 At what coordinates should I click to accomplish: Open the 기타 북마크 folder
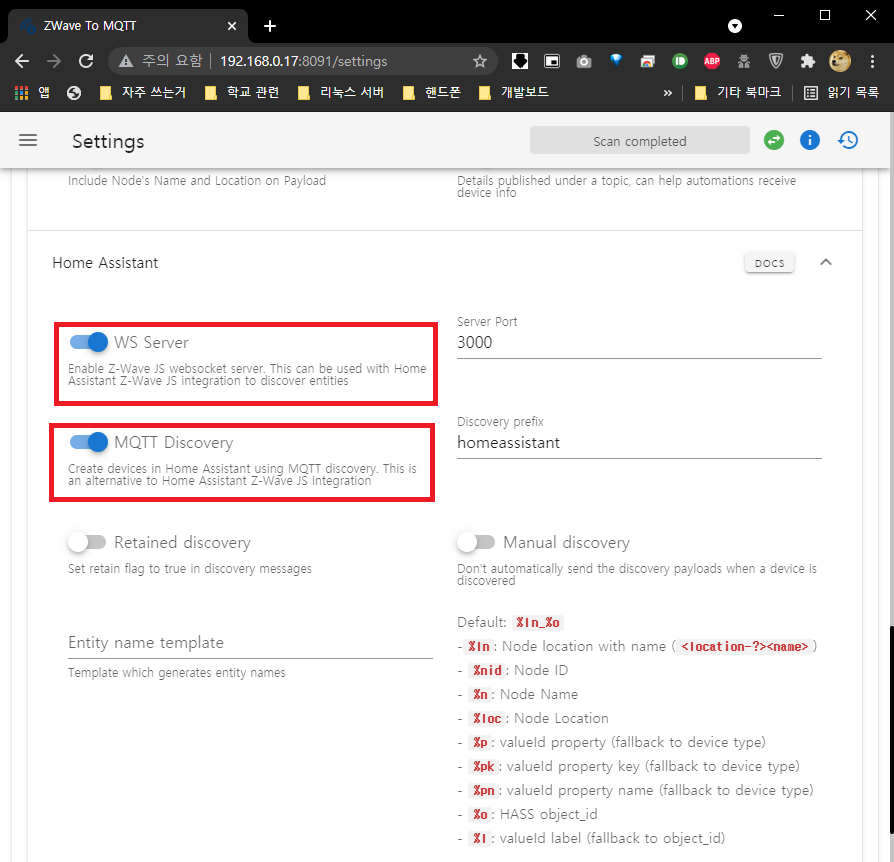click(738, 92)
